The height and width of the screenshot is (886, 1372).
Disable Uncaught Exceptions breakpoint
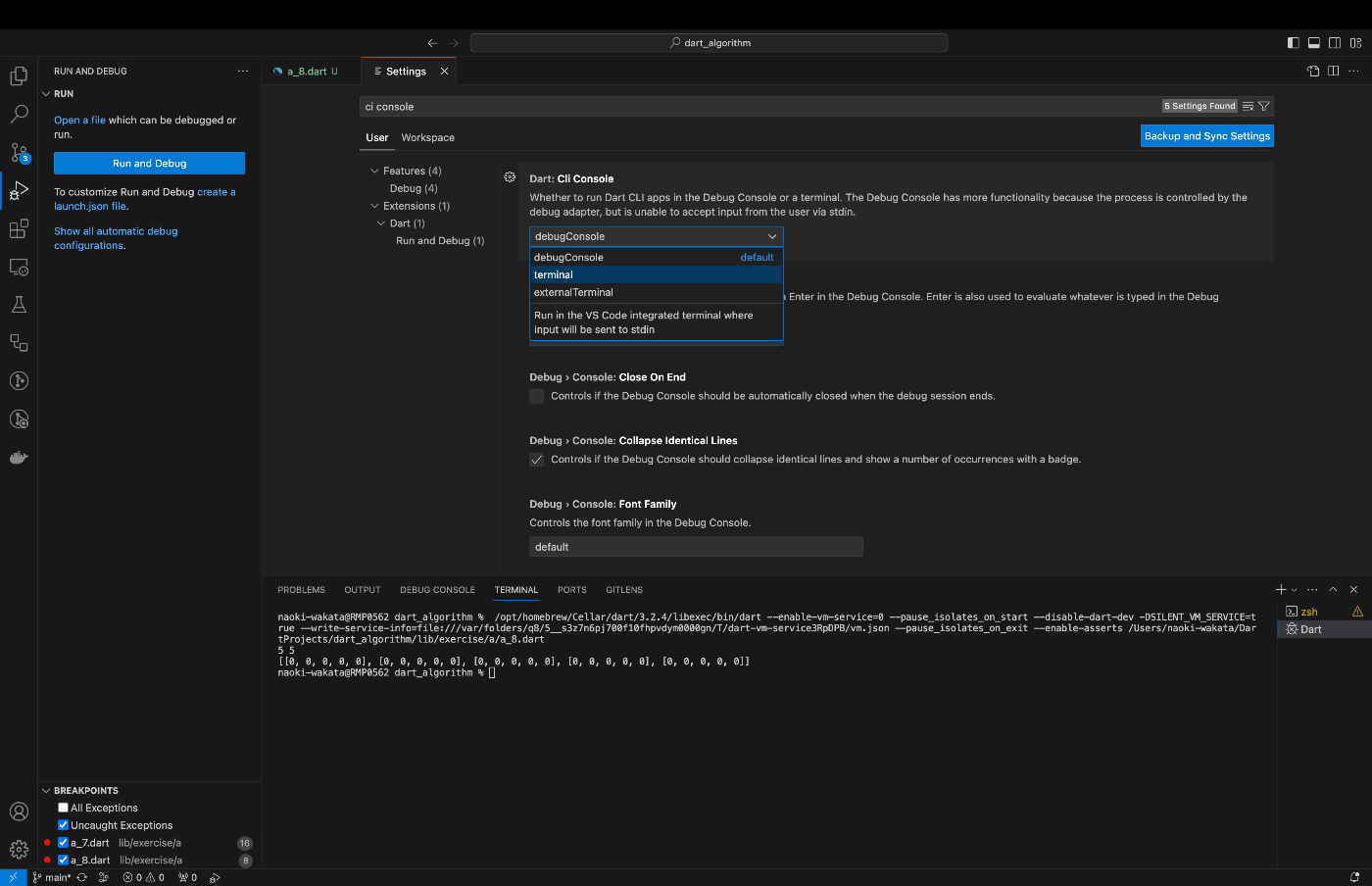pos(63,825)
